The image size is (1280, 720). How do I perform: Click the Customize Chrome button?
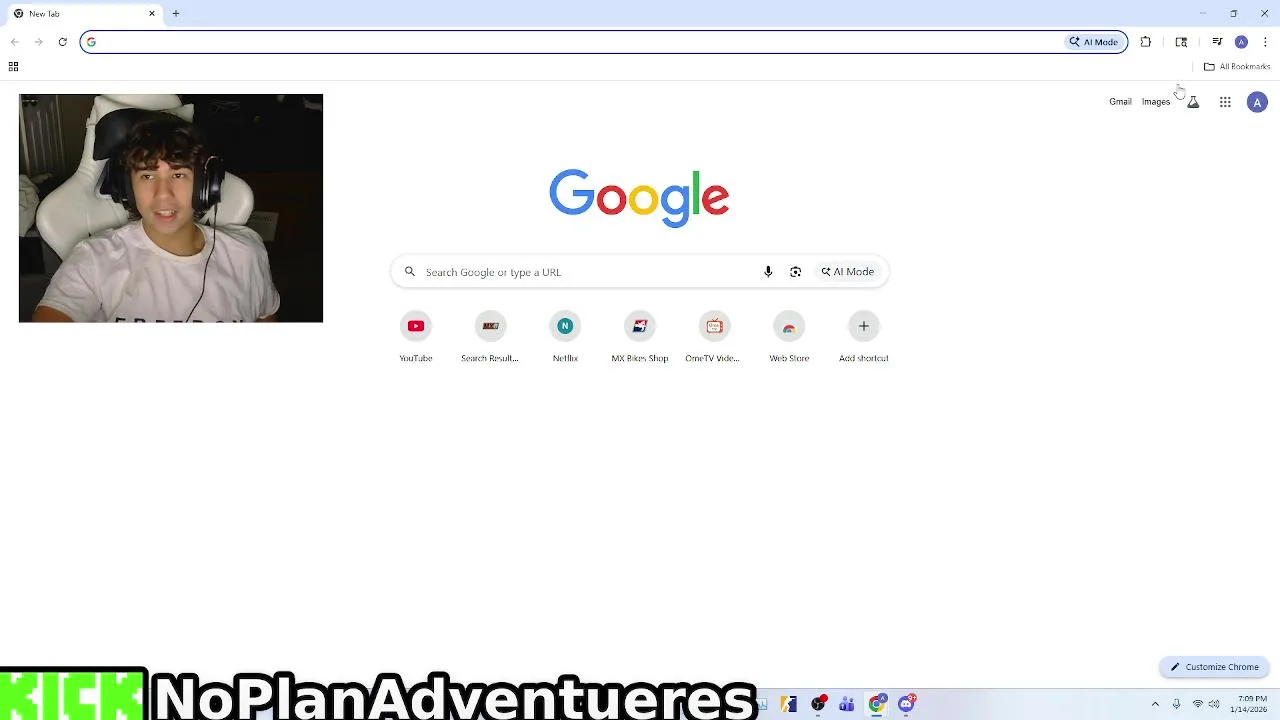tap(1215, 667)
